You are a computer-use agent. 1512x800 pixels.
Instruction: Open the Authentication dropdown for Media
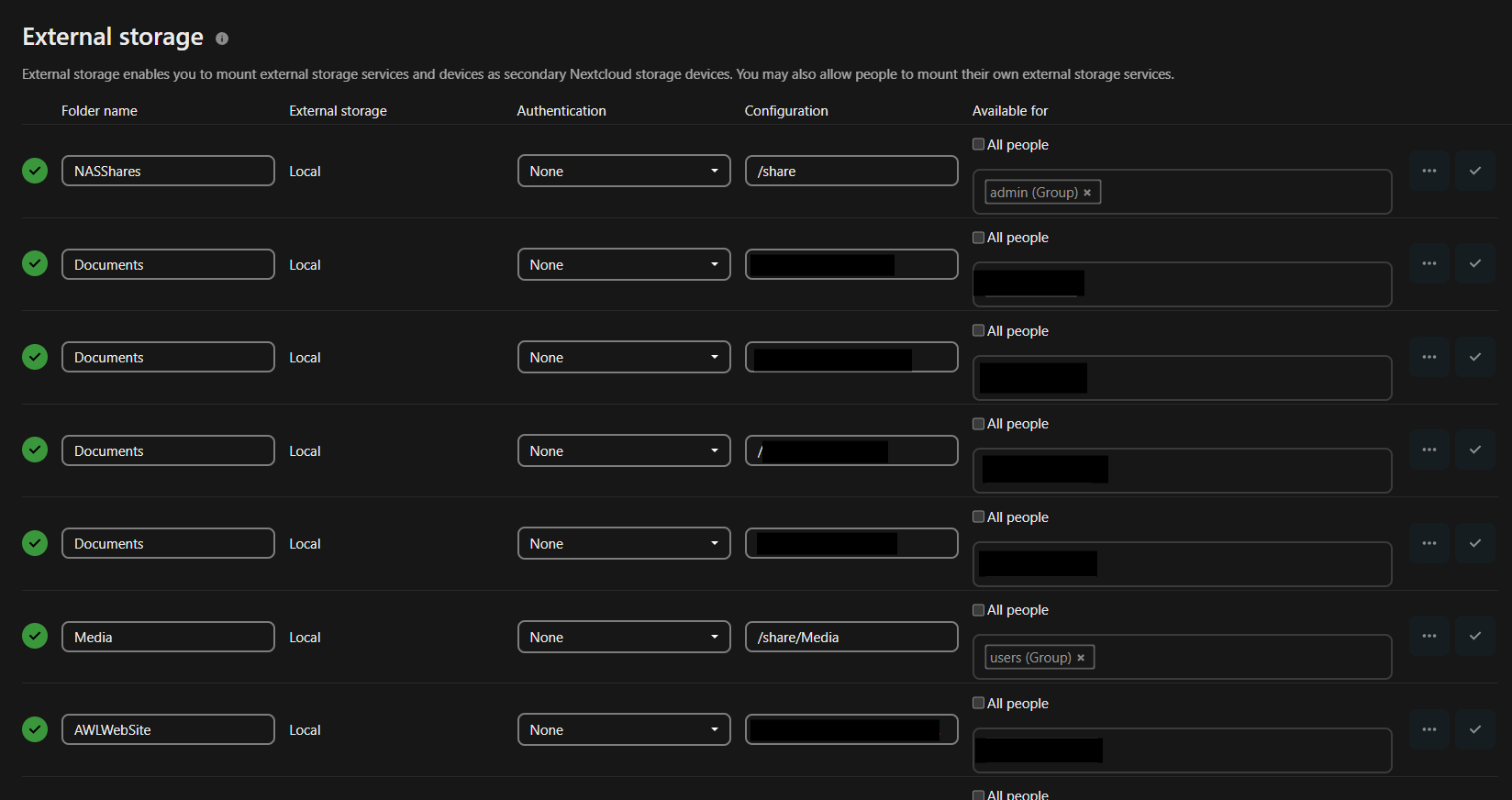(624, 637)
